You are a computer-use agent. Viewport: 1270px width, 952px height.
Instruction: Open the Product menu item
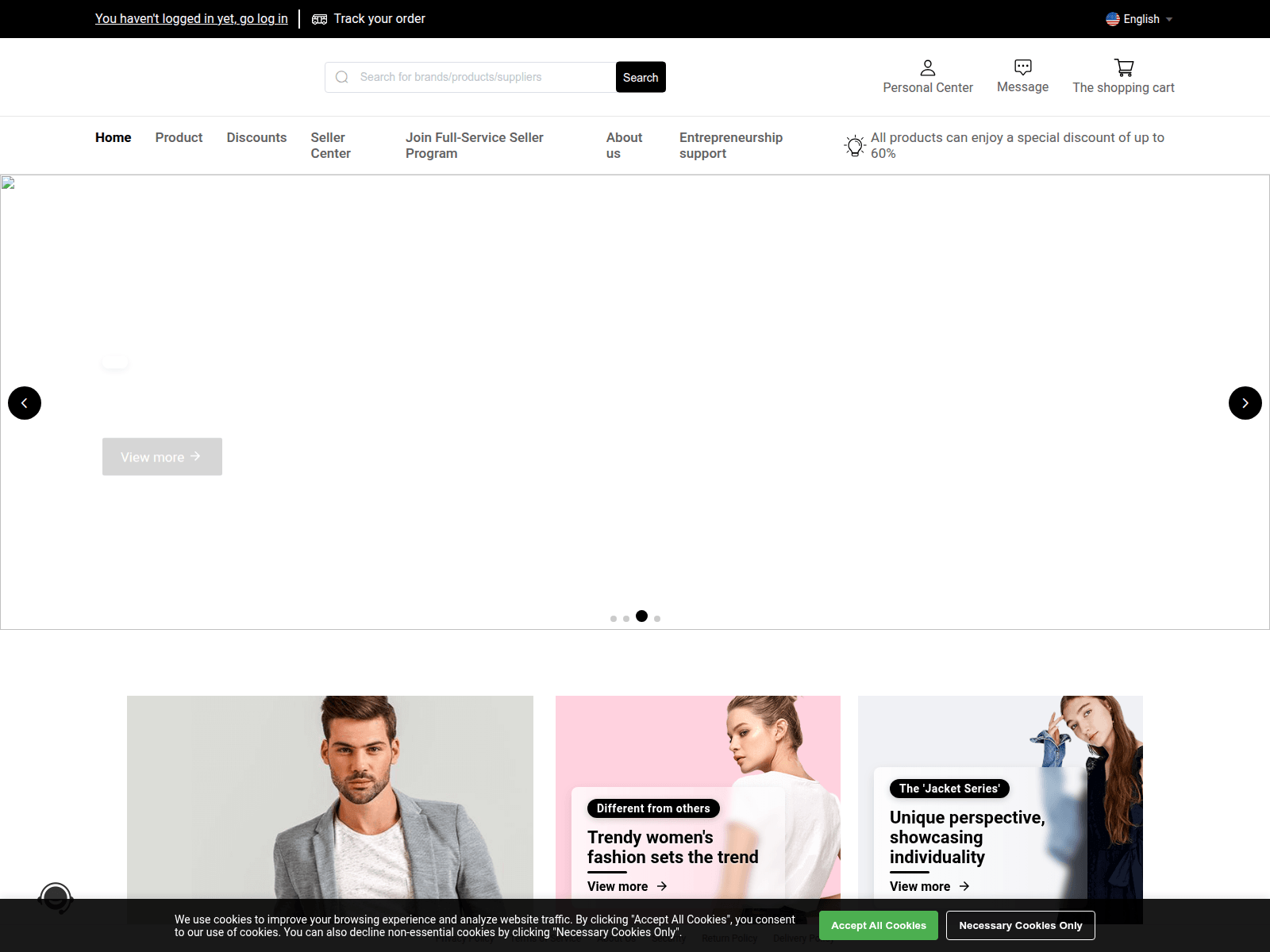[x=179, y=137]
